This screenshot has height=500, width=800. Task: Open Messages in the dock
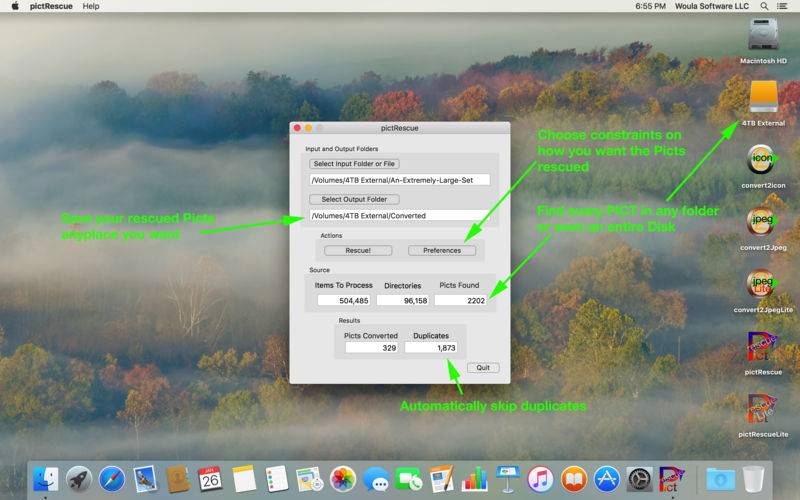[x=376, y=480]
